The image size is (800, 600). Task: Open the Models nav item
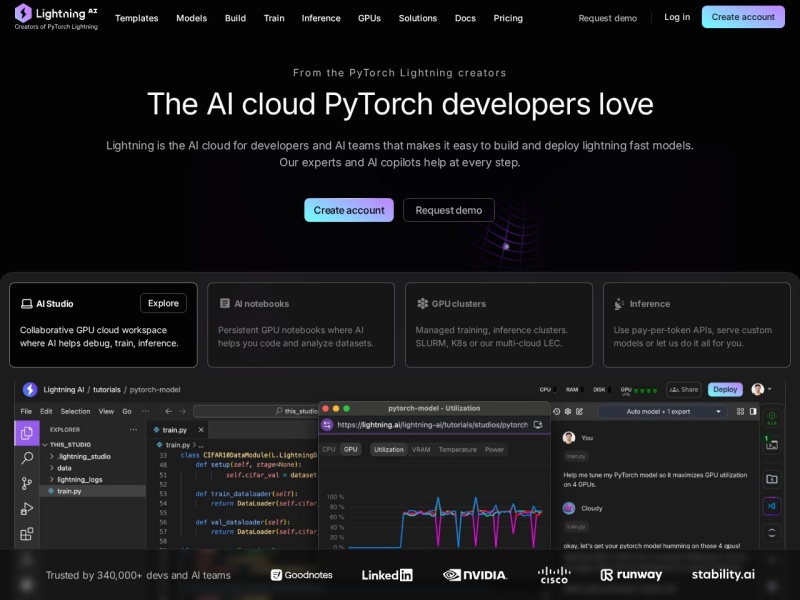click(x=191, y=18)
